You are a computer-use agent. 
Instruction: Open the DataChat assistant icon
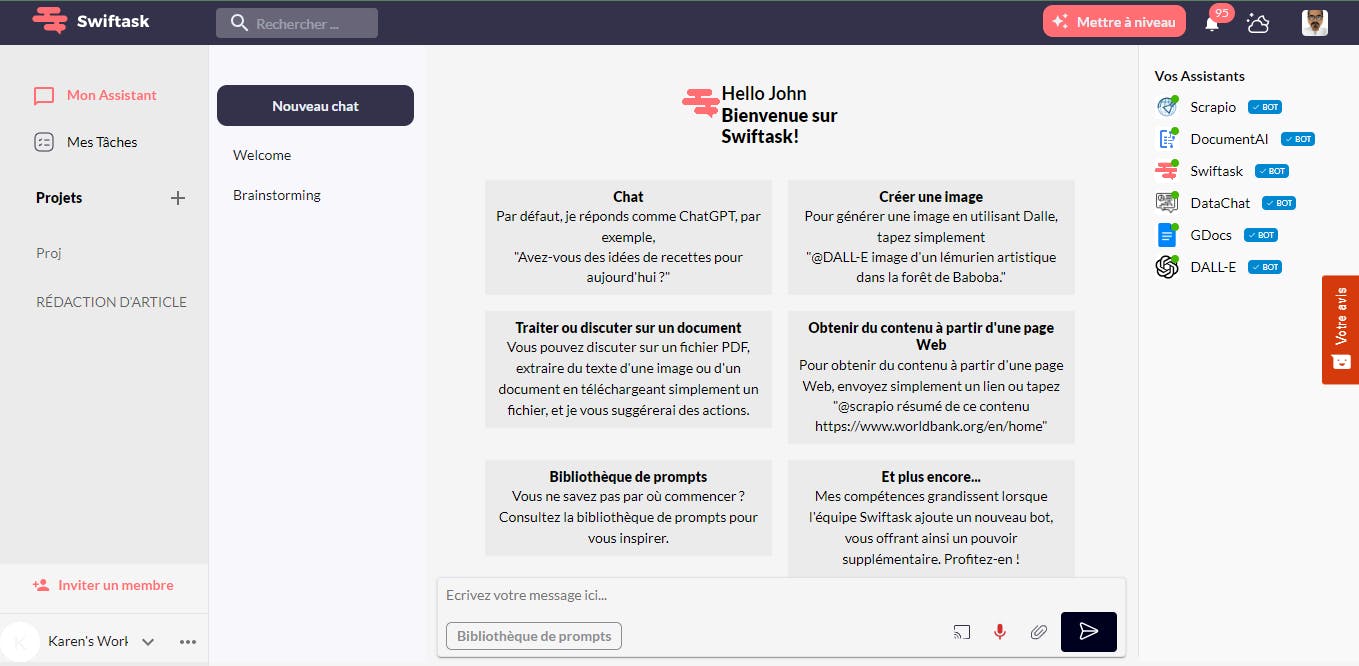click(1167, 203)
